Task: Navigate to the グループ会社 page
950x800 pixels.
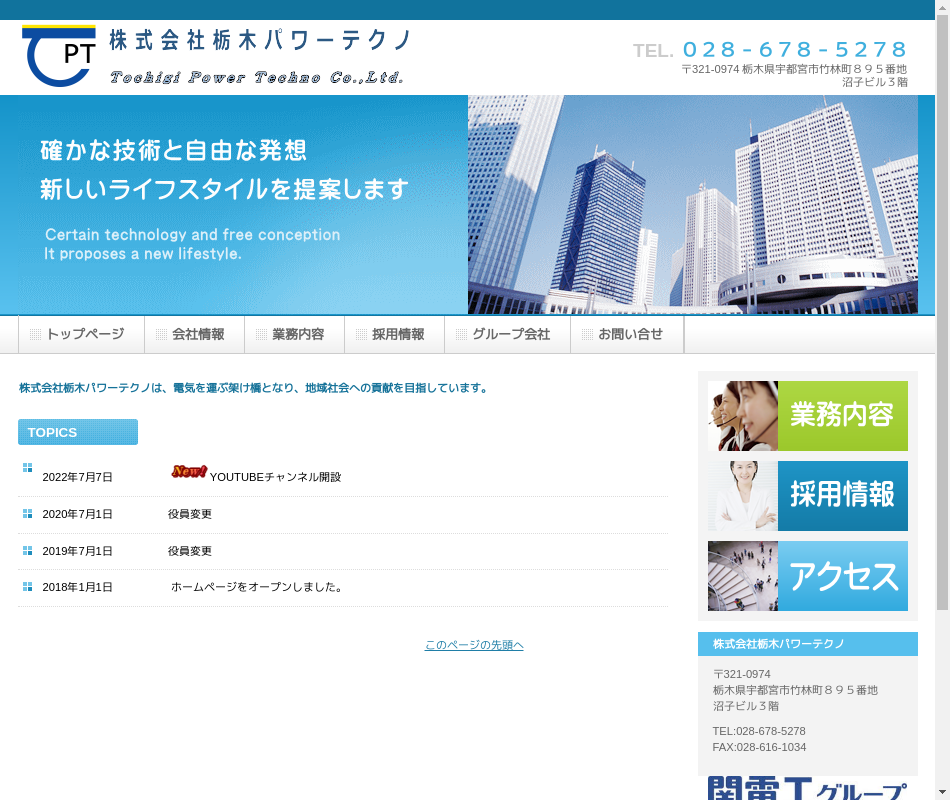Action: point(508,335)
